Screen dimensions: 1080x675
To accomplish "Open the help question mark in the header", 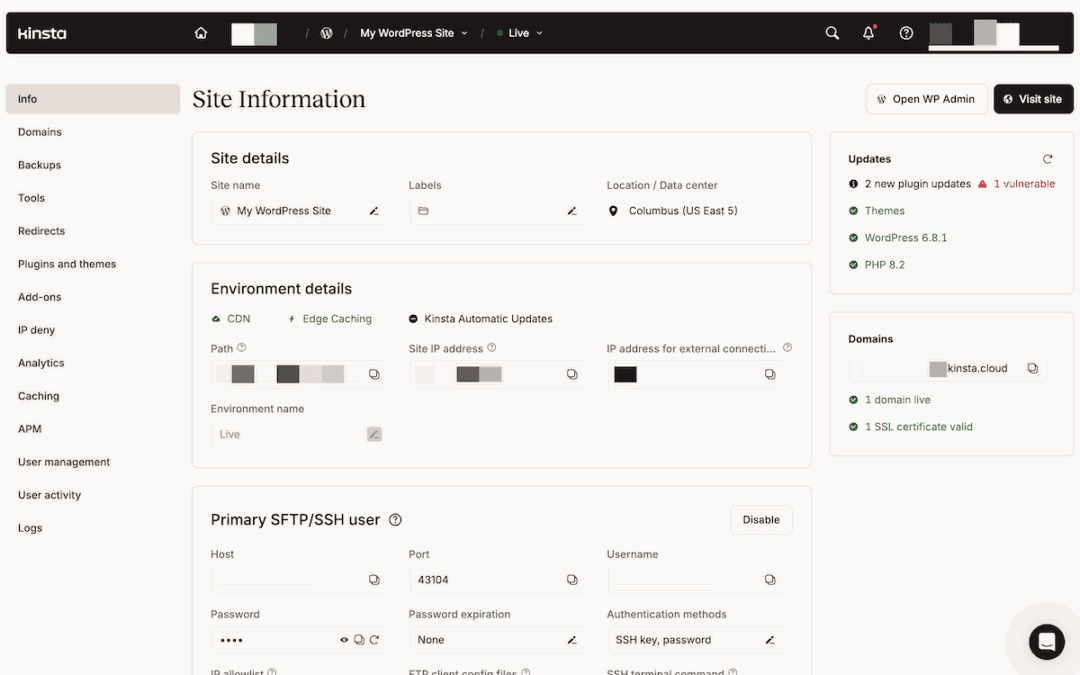I will 906,32.
